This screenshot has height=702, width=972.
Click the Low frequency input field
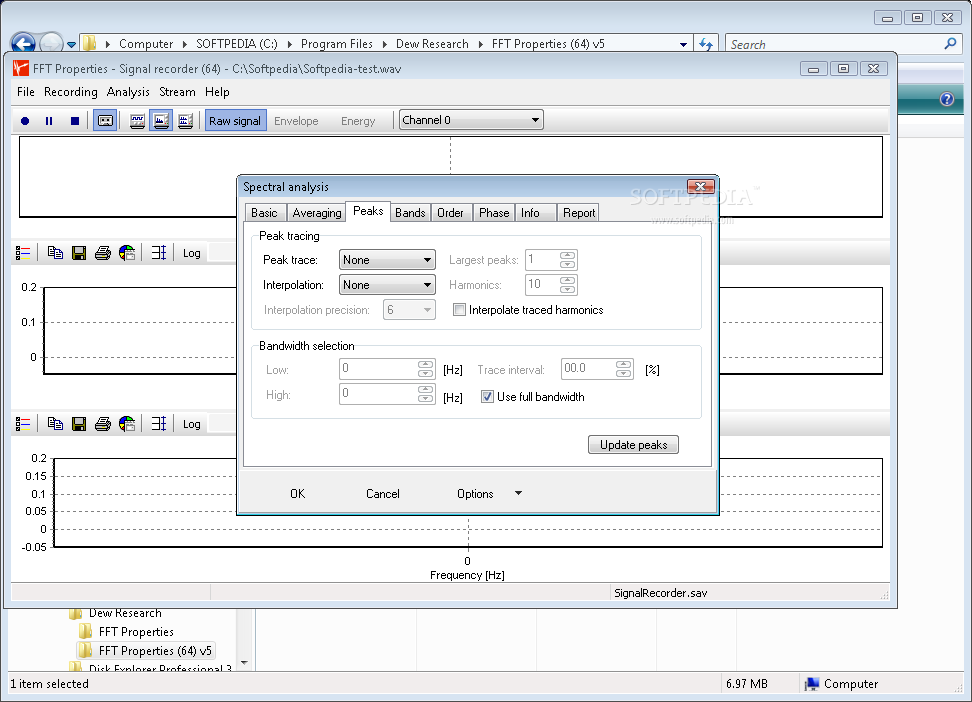click(379, 369)
